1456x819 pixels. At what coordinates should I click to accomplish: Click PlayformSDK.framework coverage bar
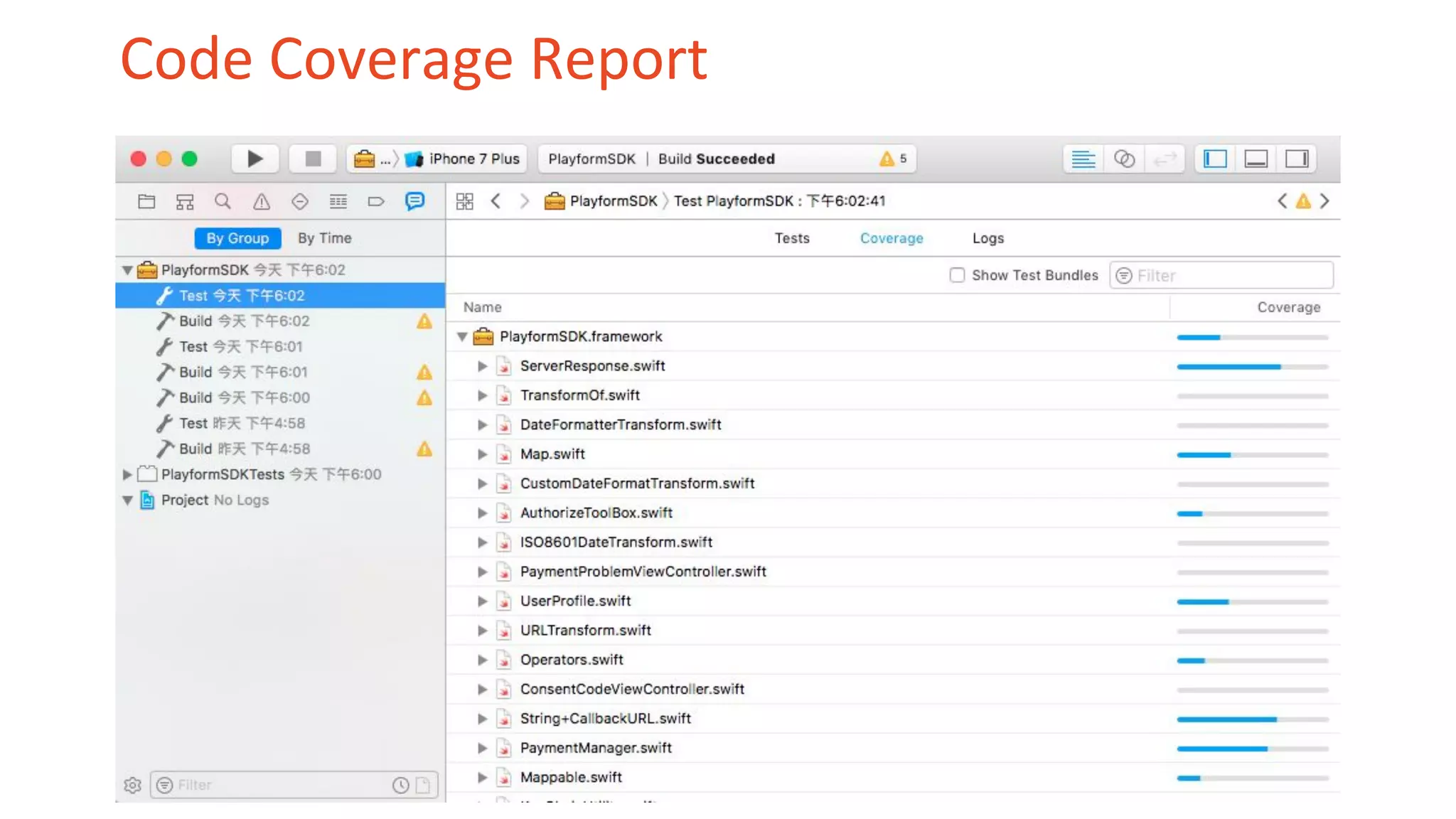[x=1253, y=338]
